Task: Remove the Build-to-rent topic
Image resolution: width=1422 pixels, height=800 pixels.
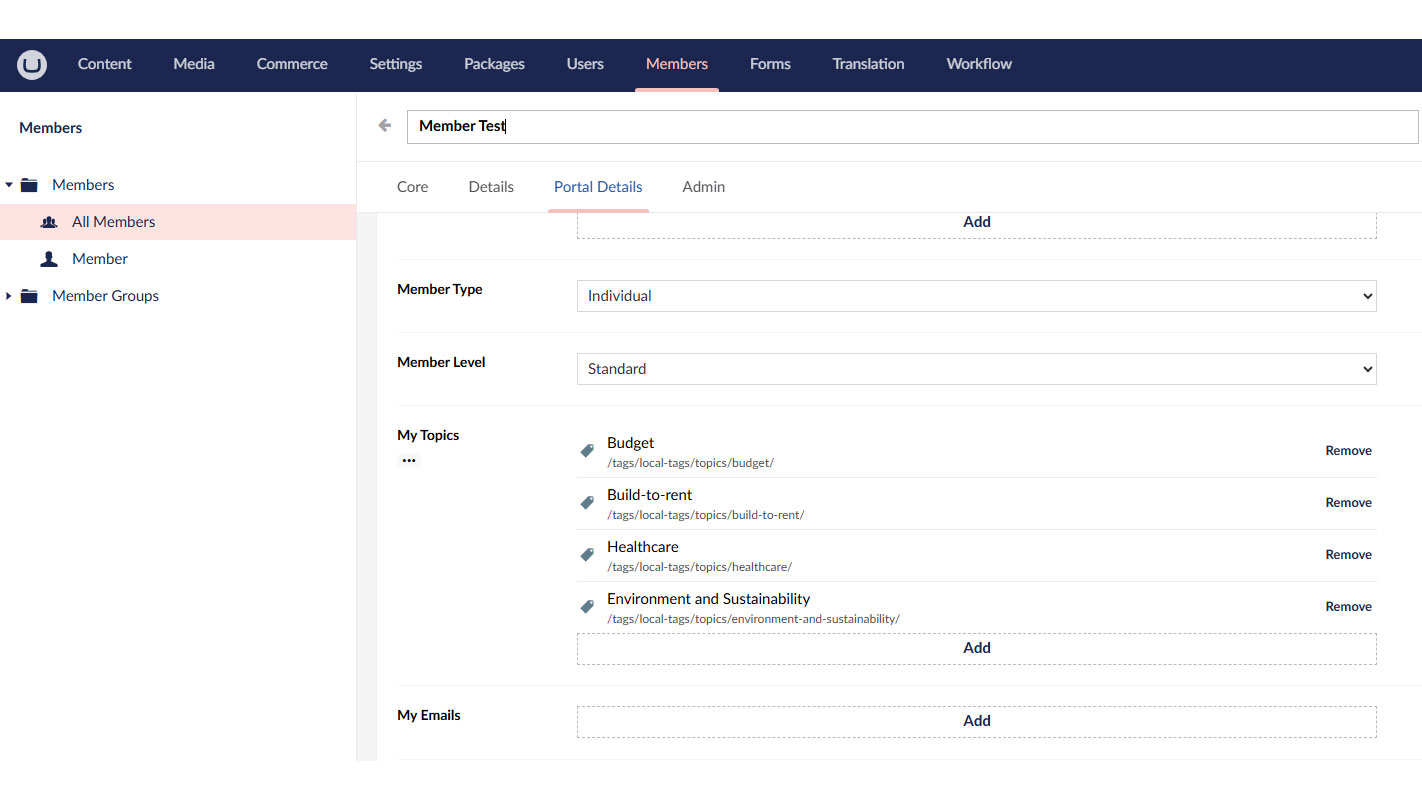Action: [x=1348, y=502]
